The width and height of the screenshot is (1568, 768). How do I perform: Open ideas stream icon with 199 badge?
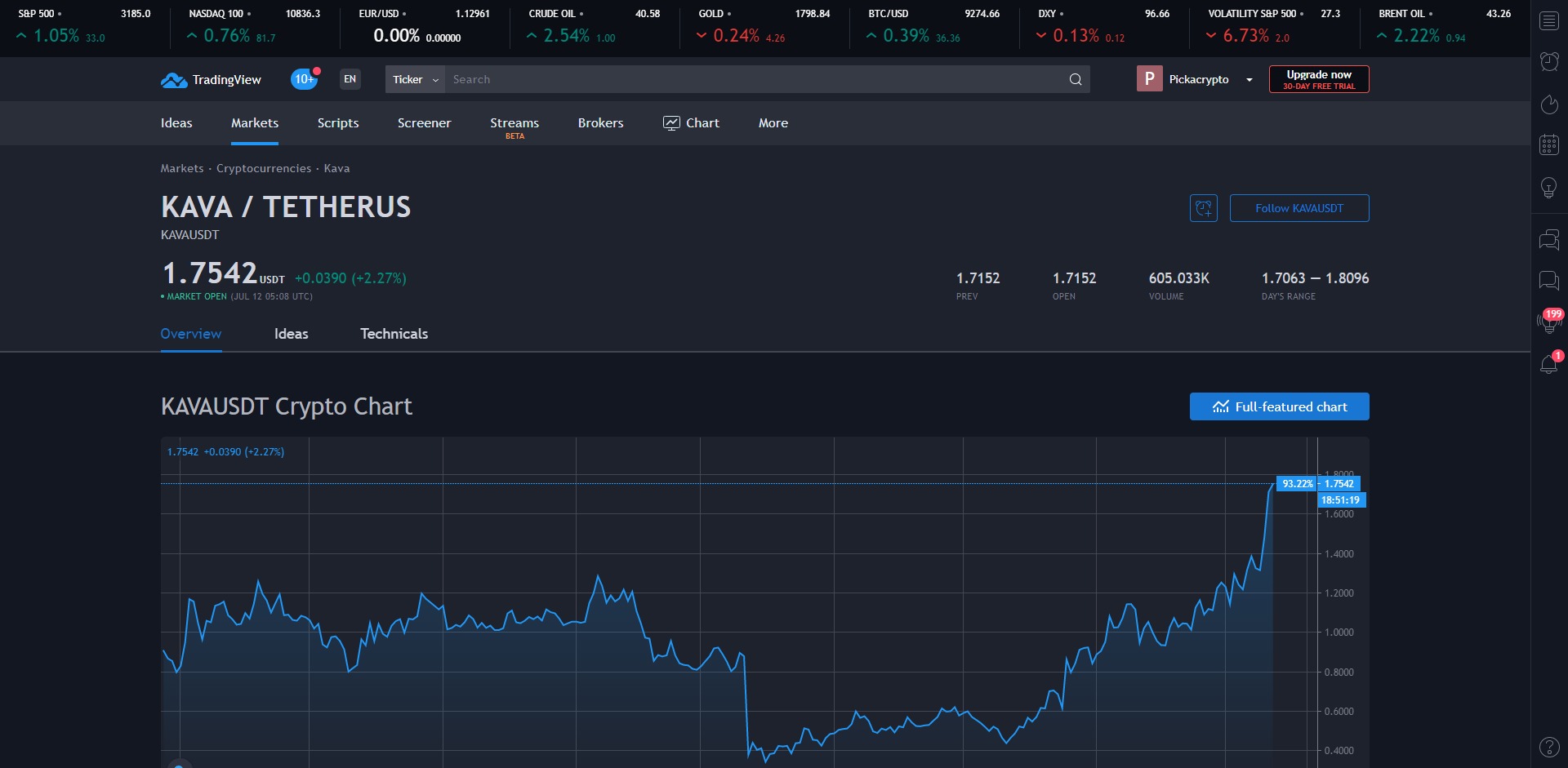1548,321
